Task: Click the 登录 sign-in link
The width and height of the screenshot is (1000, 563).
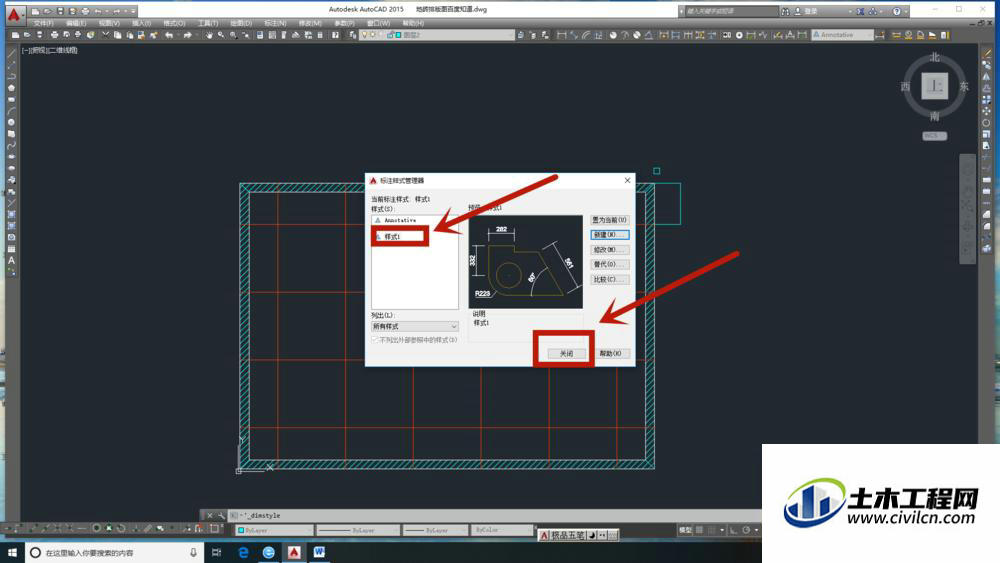Action: click(811, 11)
